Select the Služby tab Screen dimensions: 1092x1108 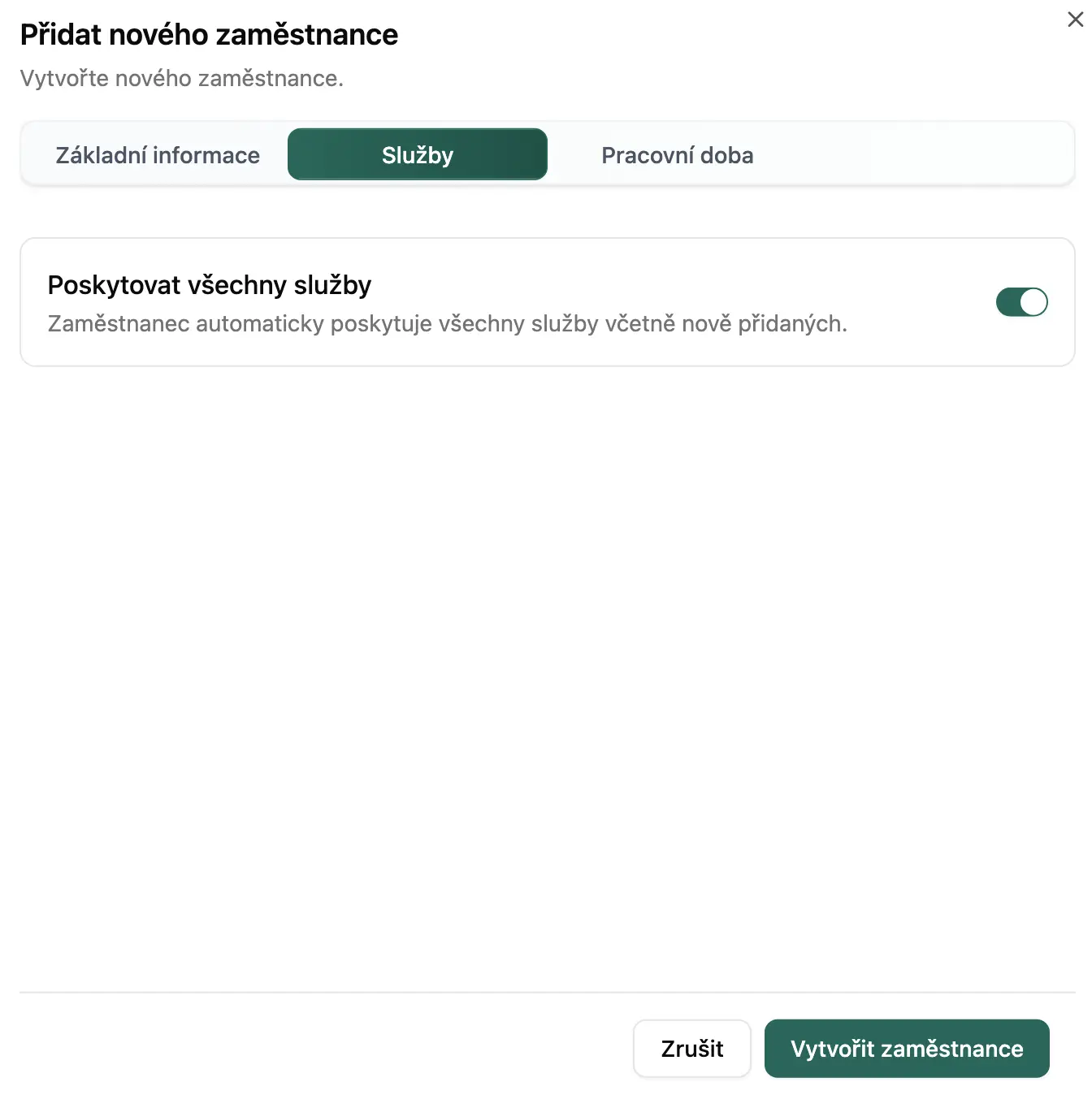(418, 155)
